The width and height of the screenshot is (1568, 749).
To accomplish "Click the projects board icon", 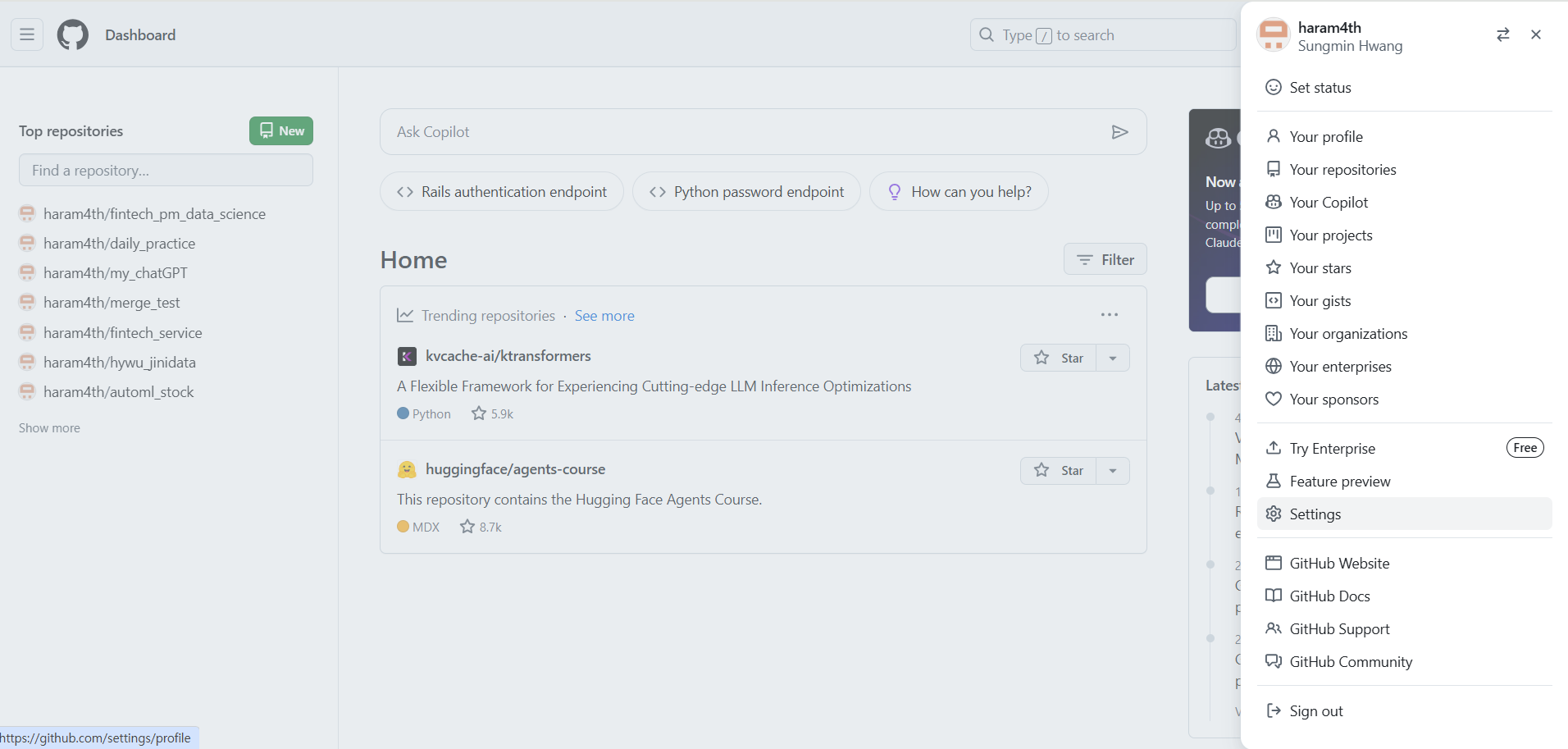I will [1274, 235].
